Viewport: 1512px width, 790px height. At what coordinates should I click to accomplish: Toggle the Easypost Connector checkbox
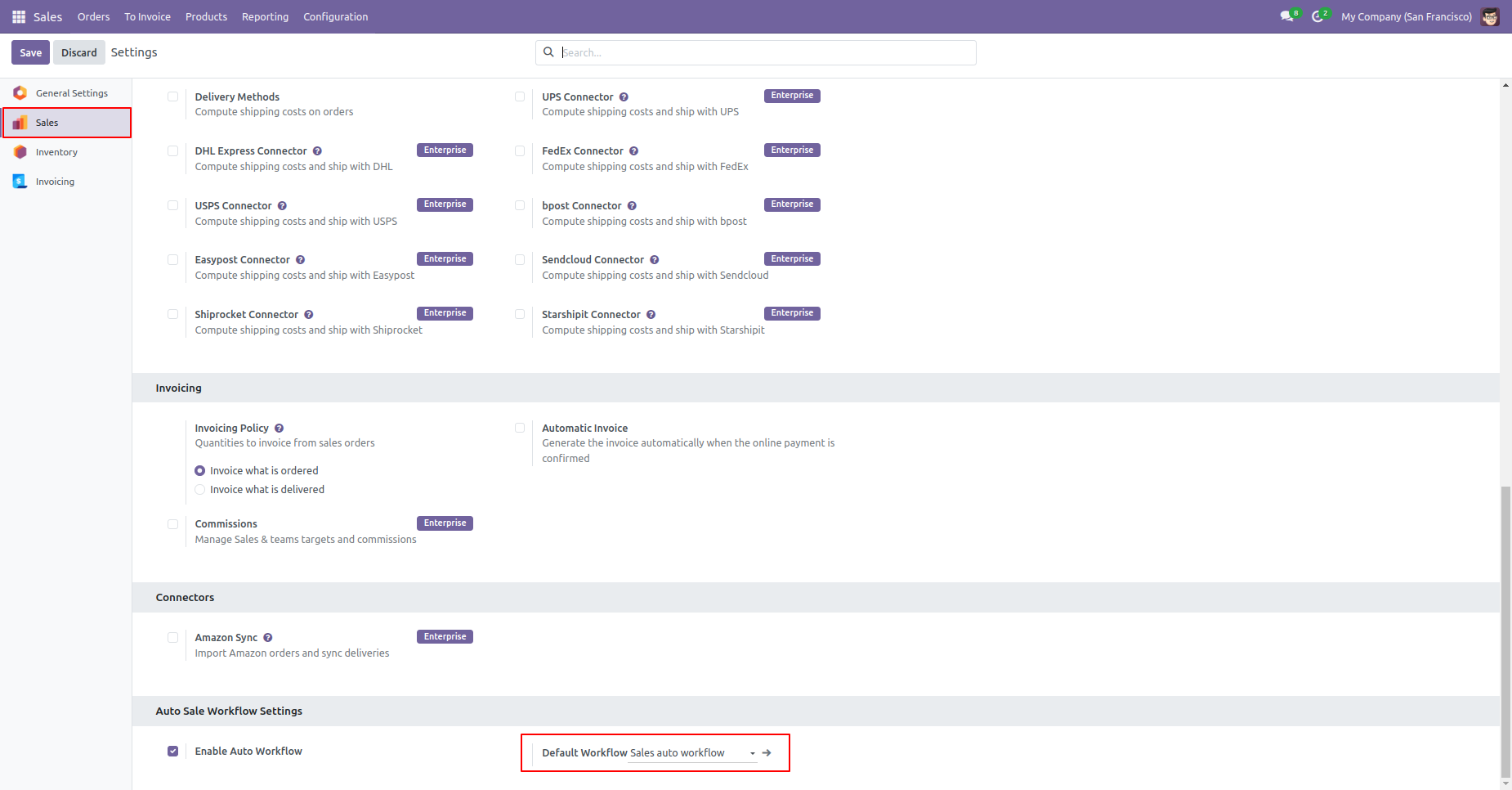click(x=172, y=259)
